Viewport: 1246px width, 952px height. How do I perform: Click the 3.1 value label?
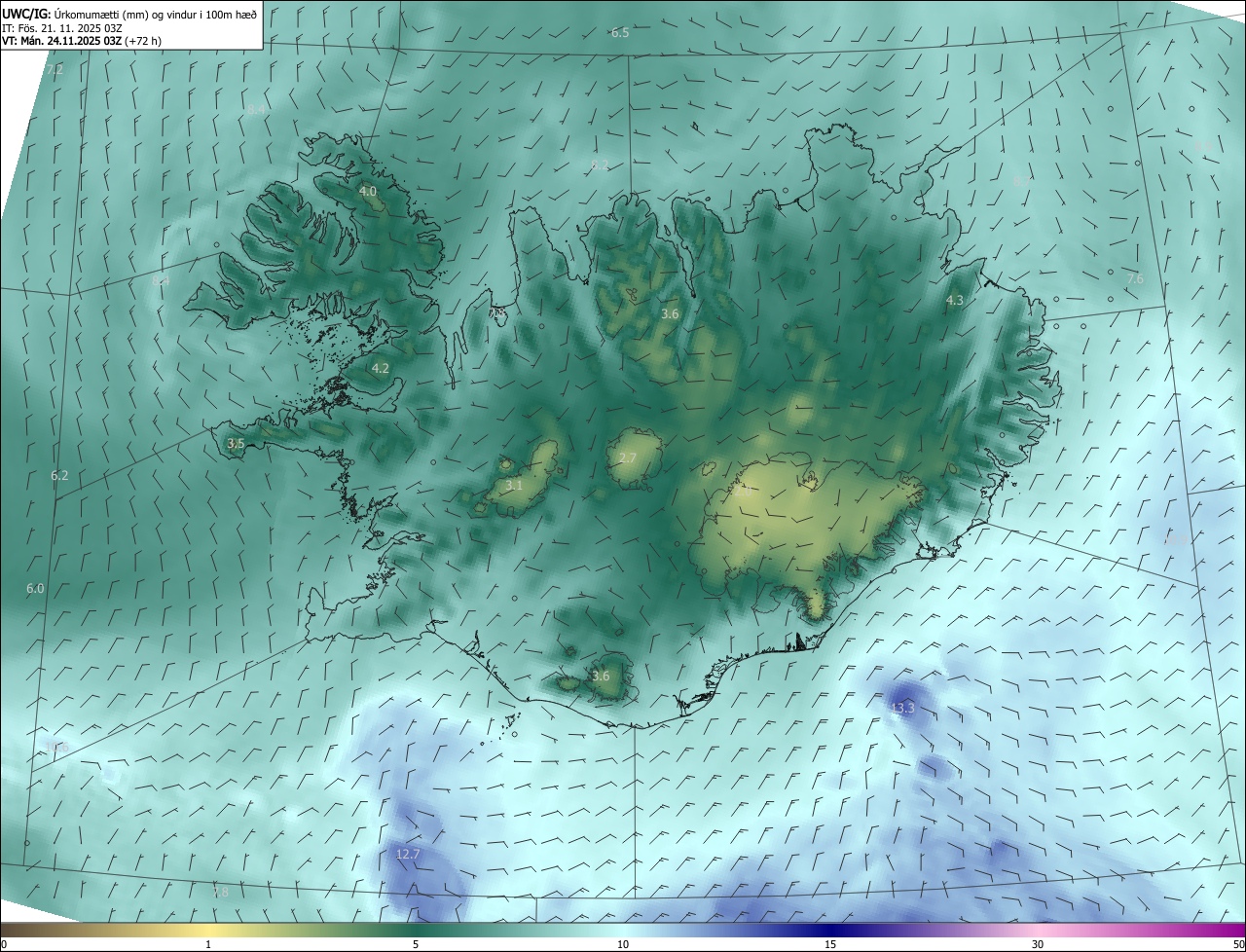pyautogui.click(x=514, y=486)
